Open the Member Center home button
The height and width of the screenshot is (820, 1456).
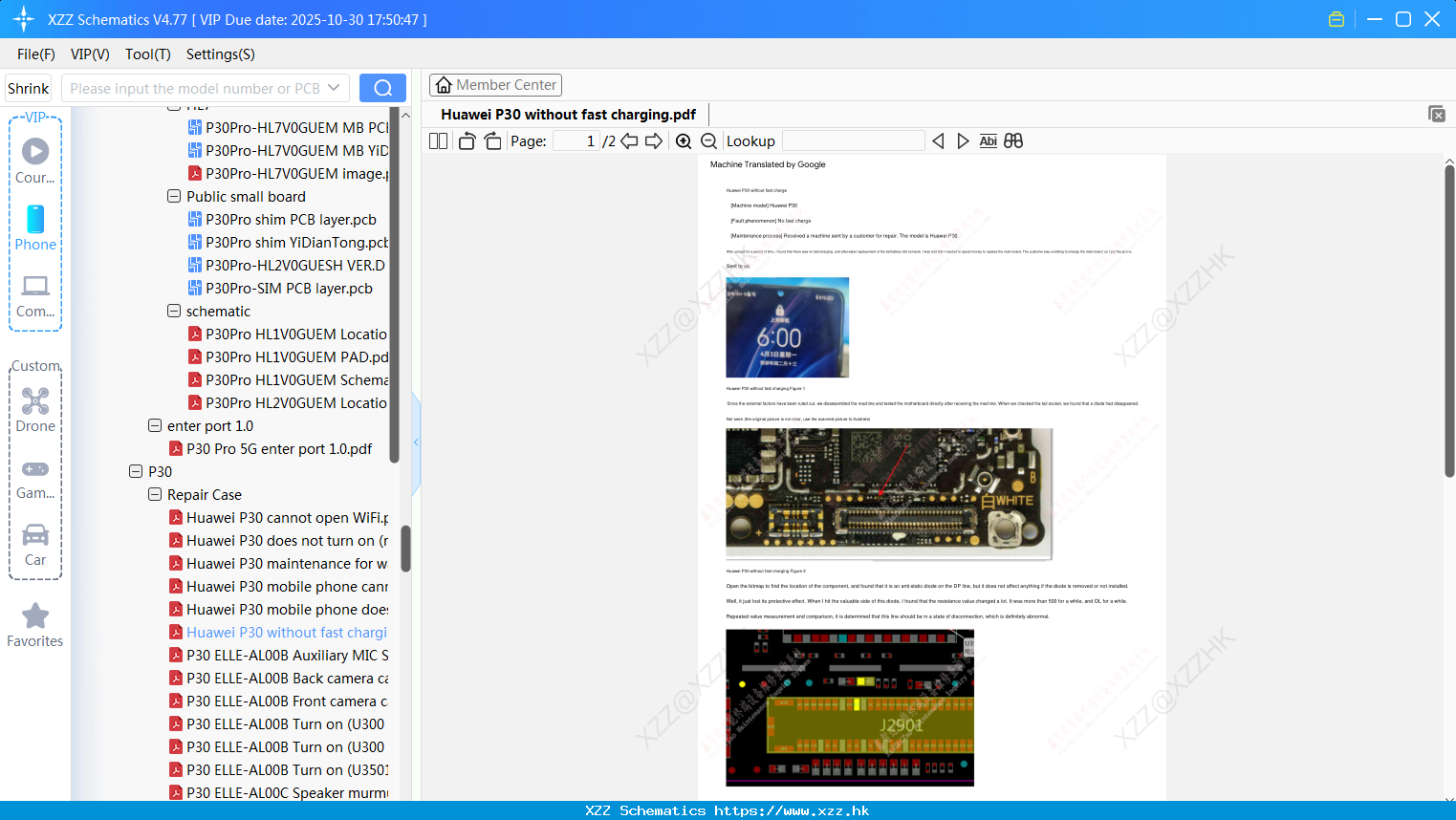click(495, 85)
